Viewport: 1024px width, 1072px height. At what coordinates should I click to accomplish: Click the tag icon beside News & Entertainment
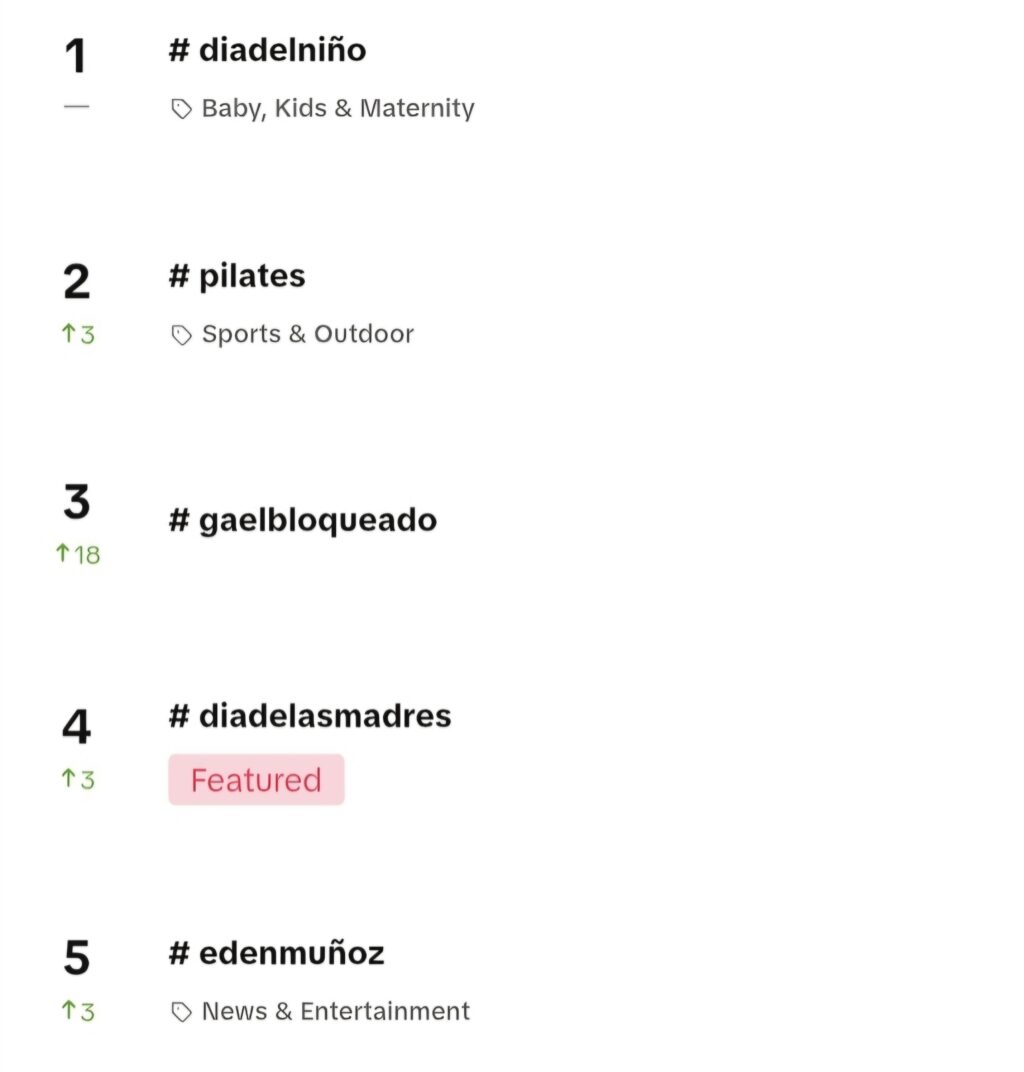pos(181,1012)
